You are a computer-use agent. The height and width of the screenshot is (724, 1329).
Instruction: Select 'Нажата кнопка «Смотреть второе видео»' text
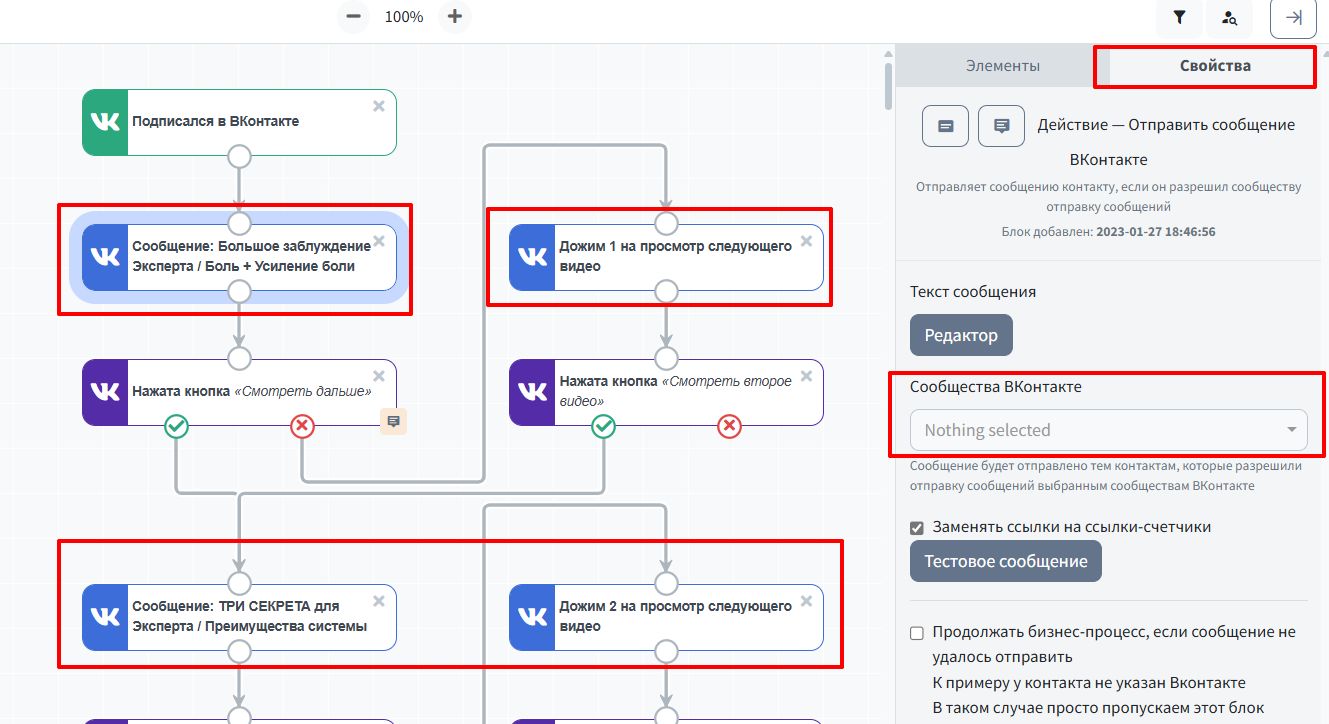coord(675,391)
